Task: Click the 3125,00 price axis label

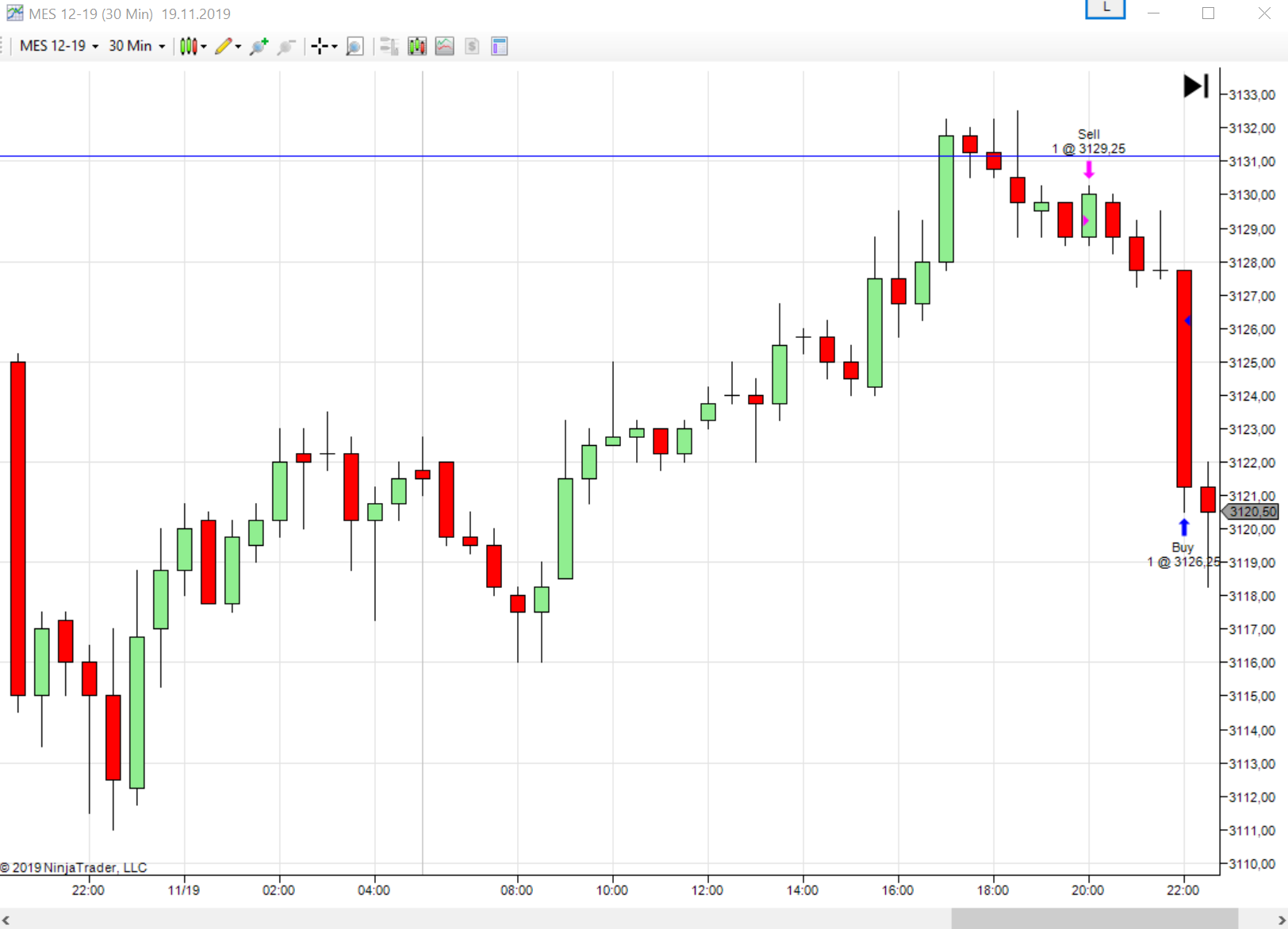Action: [1252, 363]
